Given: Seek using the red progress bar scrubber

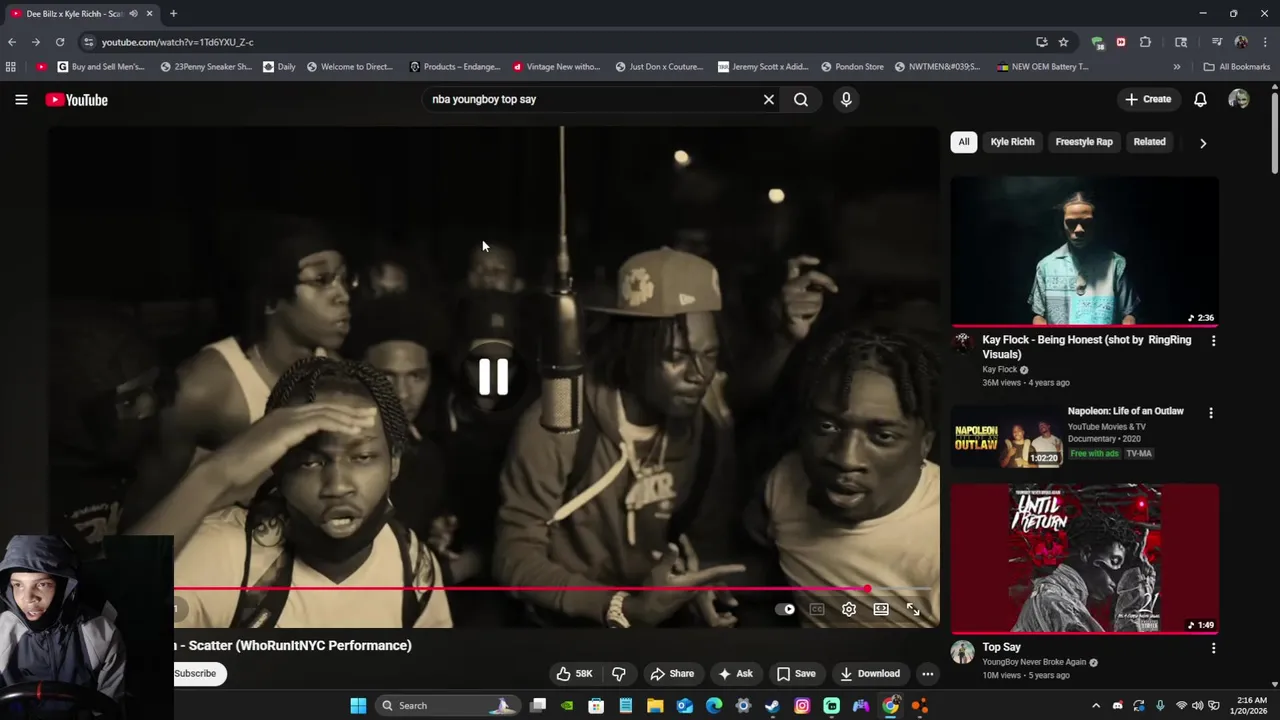Looking at the screenshot, I should tap(867, 589).
